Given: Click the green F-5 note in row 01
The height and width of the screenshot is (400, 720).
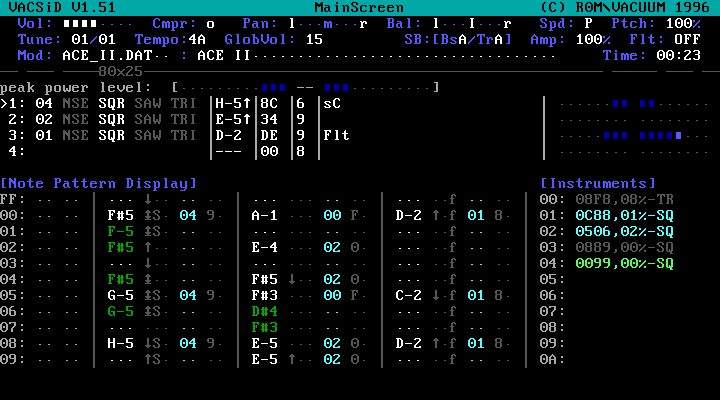Looking at the screenshot, I should tap(120, 231).
